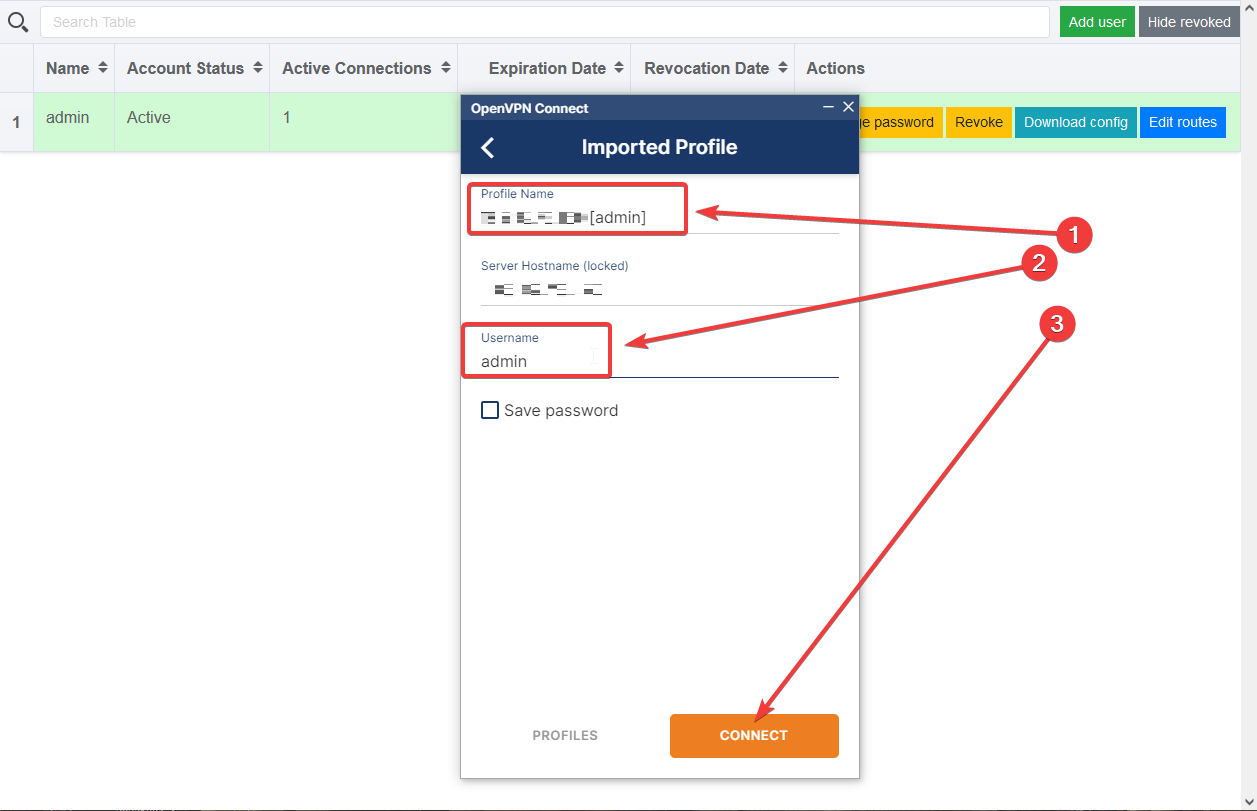The height and width of the screenshot is (811, 1257).
Task: Sort by Expiration Date arrows
Action: click(x=619, y=68)
